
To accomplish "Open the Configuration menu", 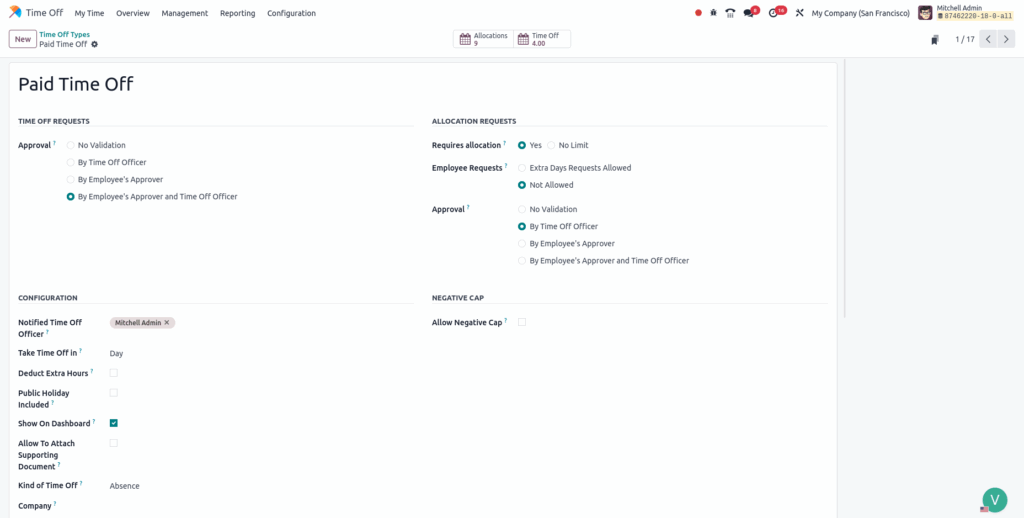I will 291,13.
